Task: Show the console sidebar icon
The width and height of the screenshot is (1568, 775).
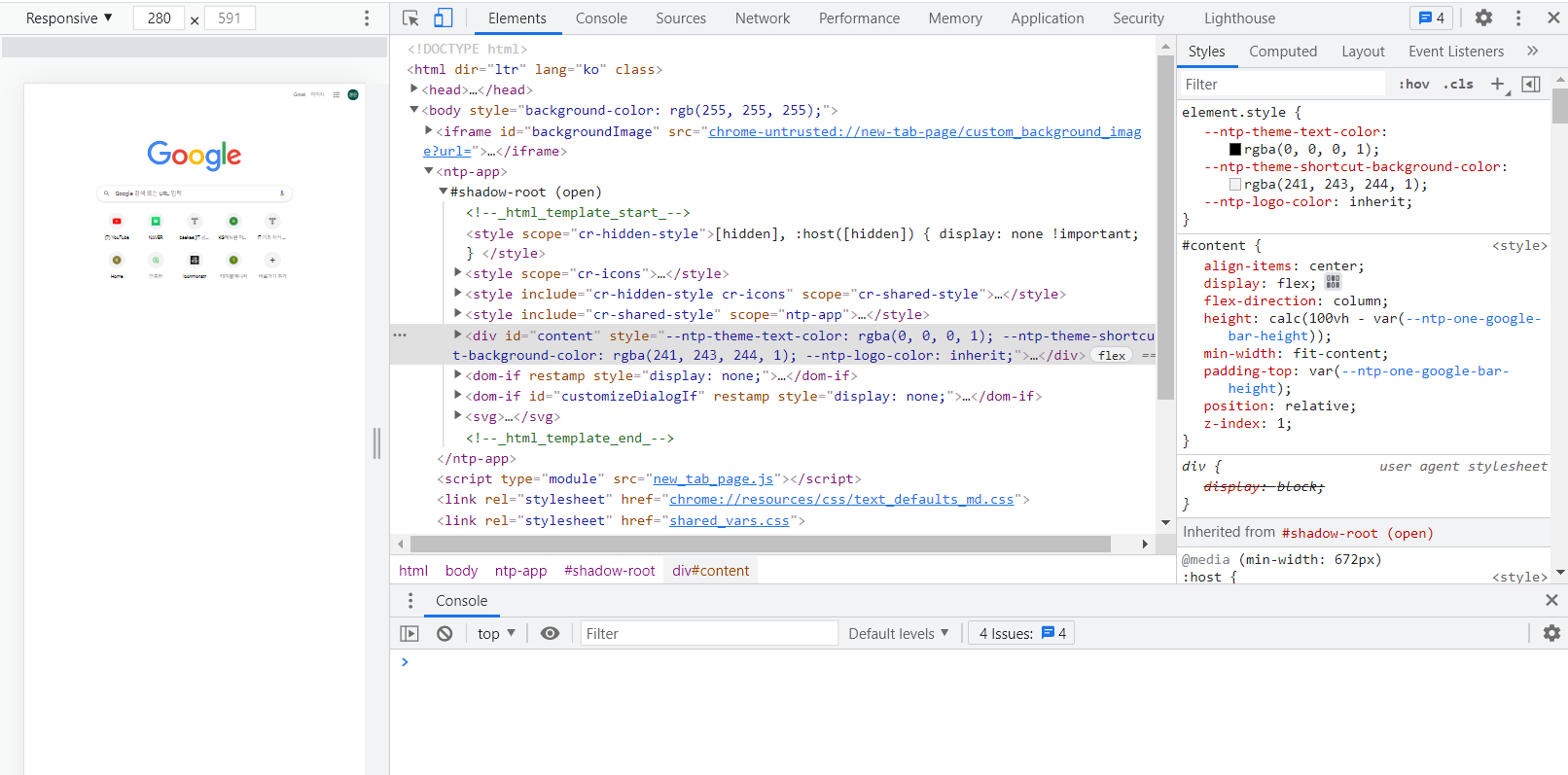Action: pos(410,633)
